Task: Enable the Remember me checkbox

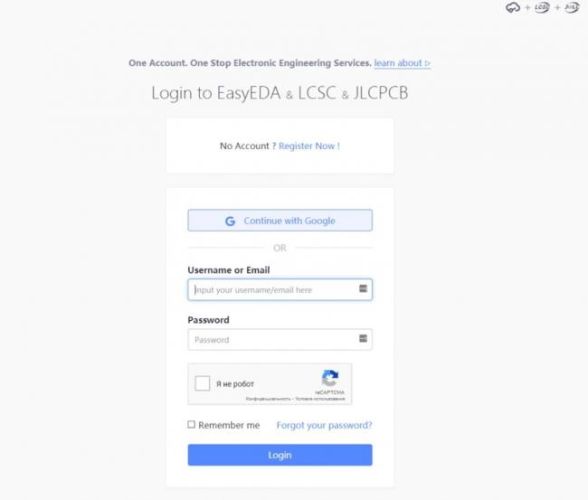Action: click(x=191, y=424)
